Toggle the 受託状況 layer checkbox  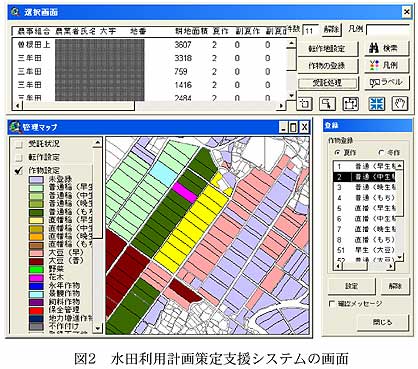tap(19, 144)
